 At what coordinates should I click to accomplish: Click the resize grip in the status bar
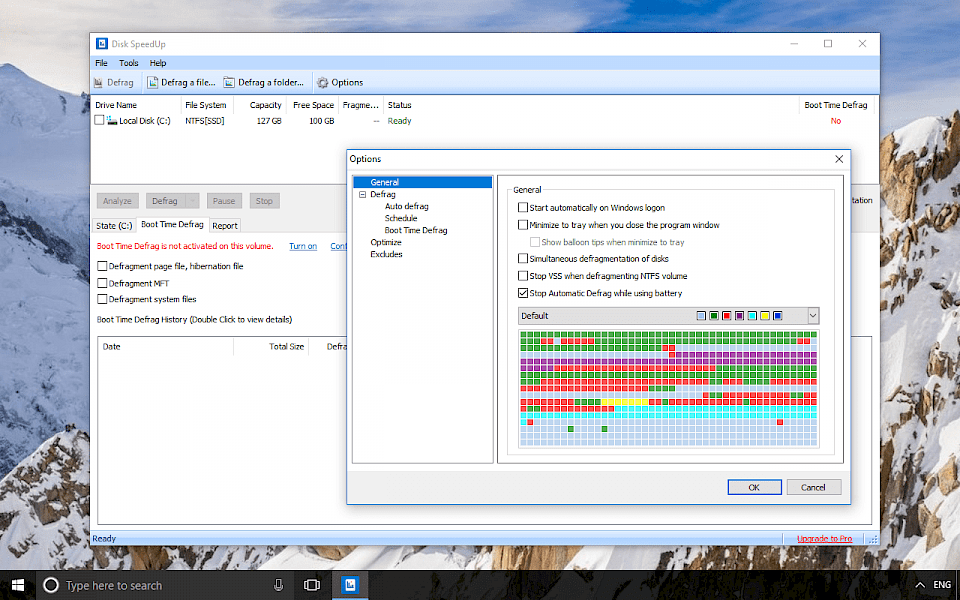pyautogui.click(x=874, y=539)
